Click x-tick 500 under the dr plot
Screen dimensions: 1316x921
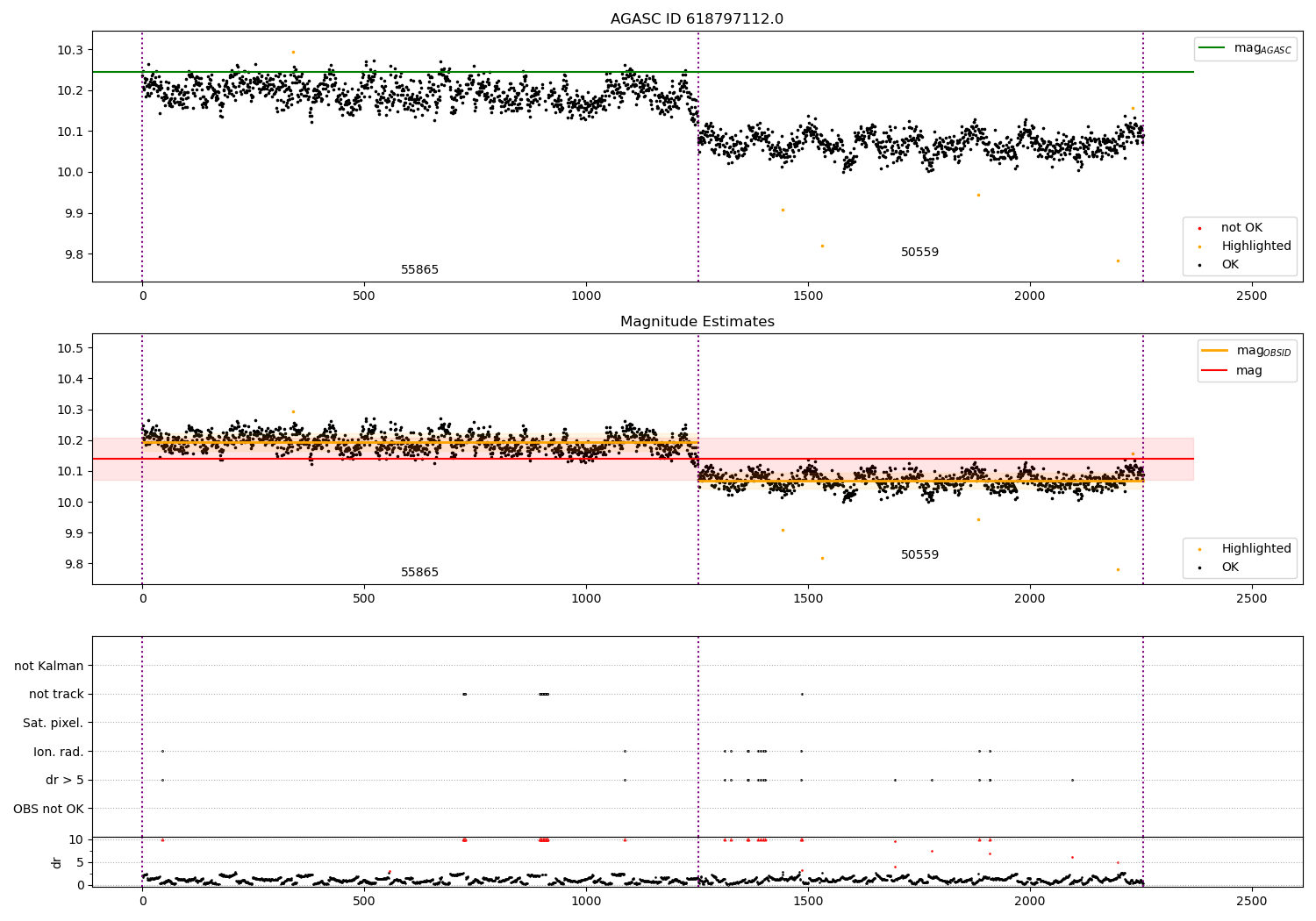coord(364,901)
